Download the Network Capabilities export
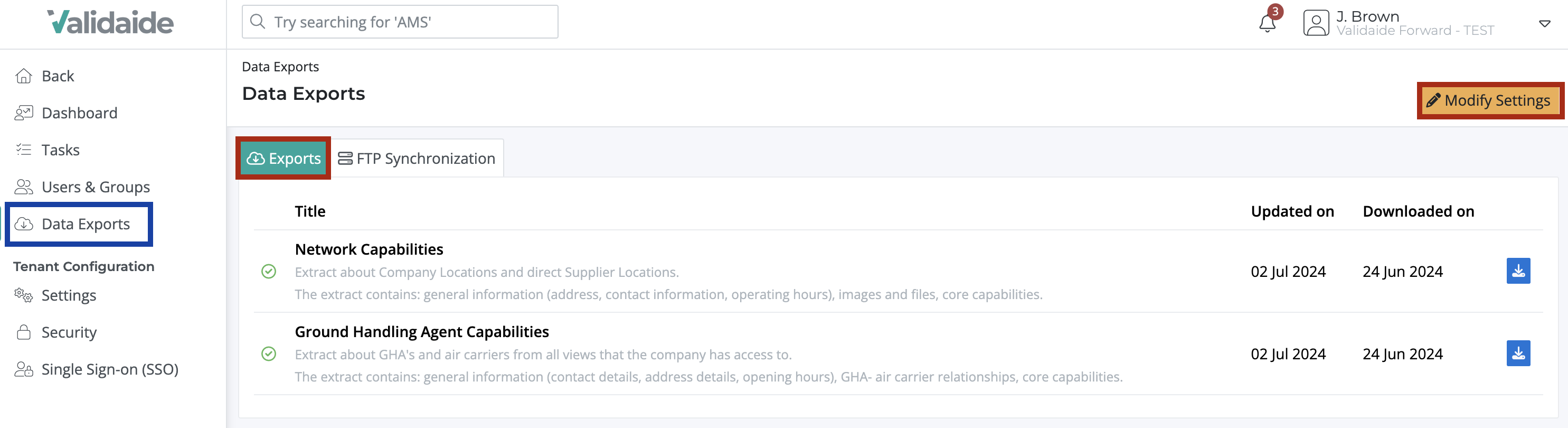 1518,272
